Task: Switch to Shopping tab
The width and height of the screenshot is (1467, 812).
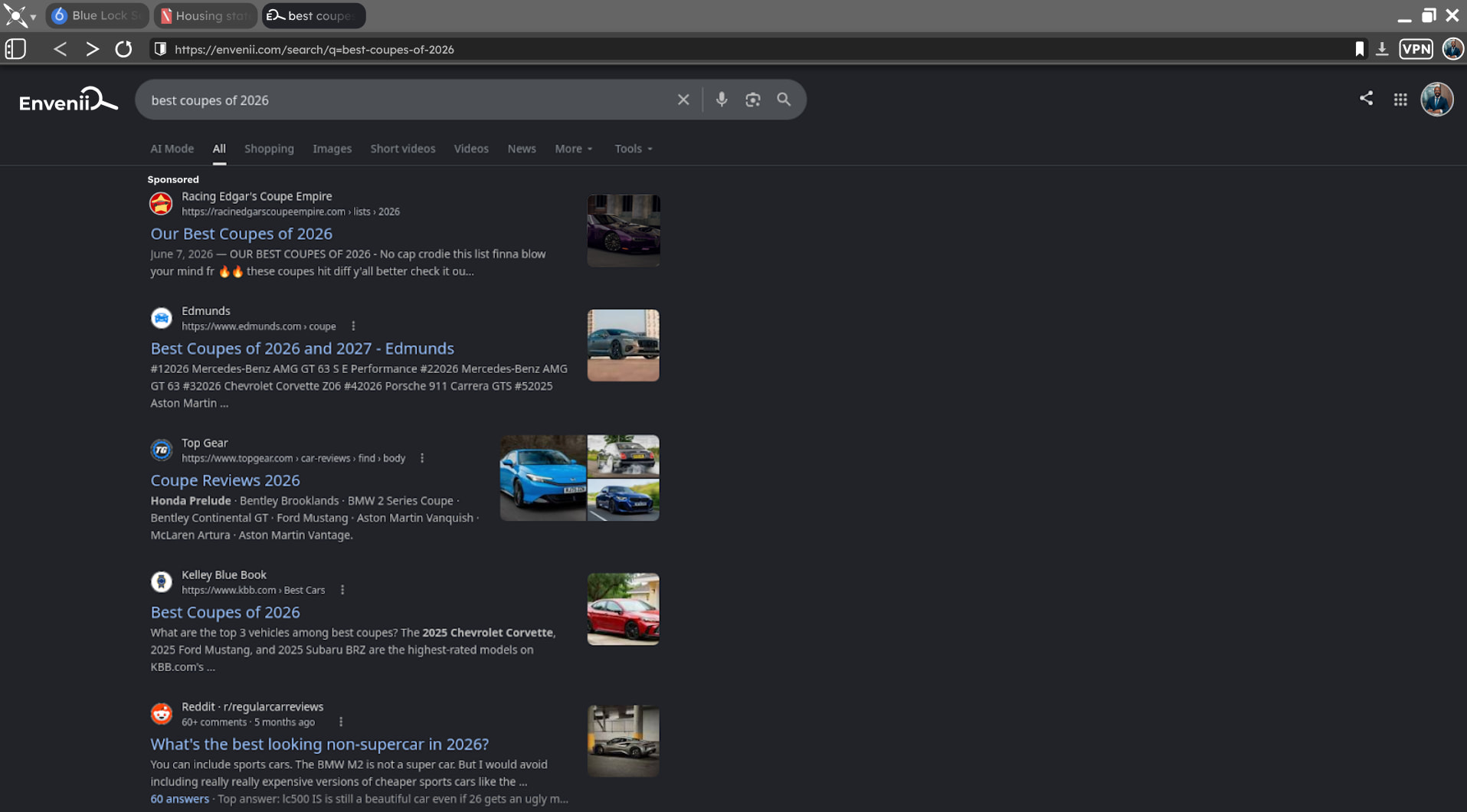Action: click(269, 149)
